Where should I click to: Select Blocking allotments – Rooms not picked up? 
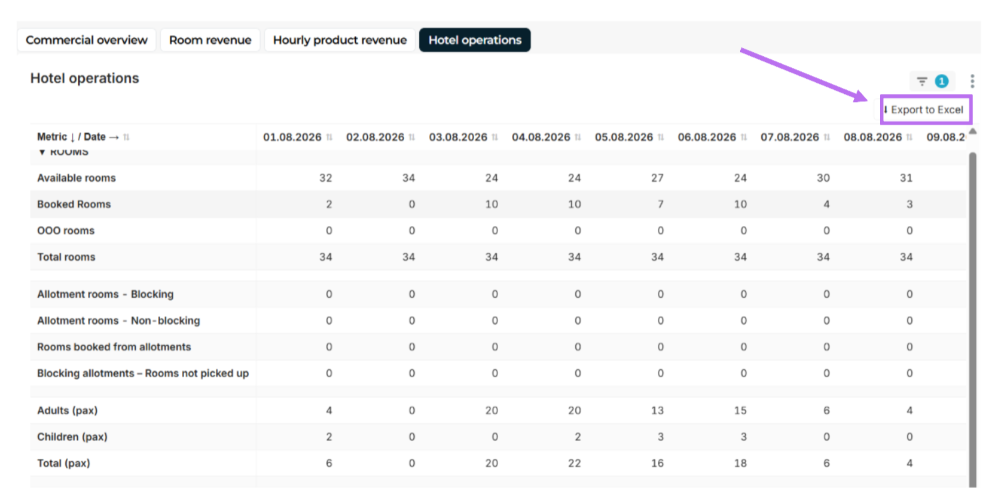pyautogui.click(x=143, y=374)
